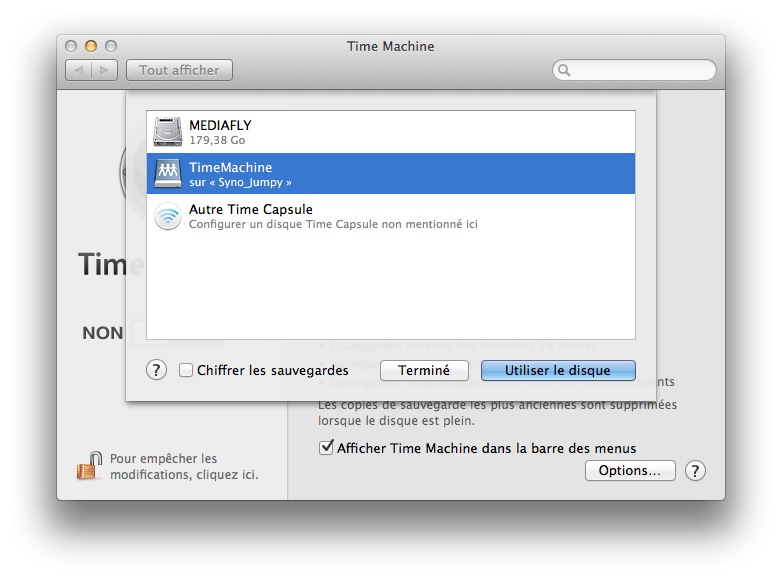Click the search magnifier icon
Screen dimensions: 782x579
pos(564,70)
